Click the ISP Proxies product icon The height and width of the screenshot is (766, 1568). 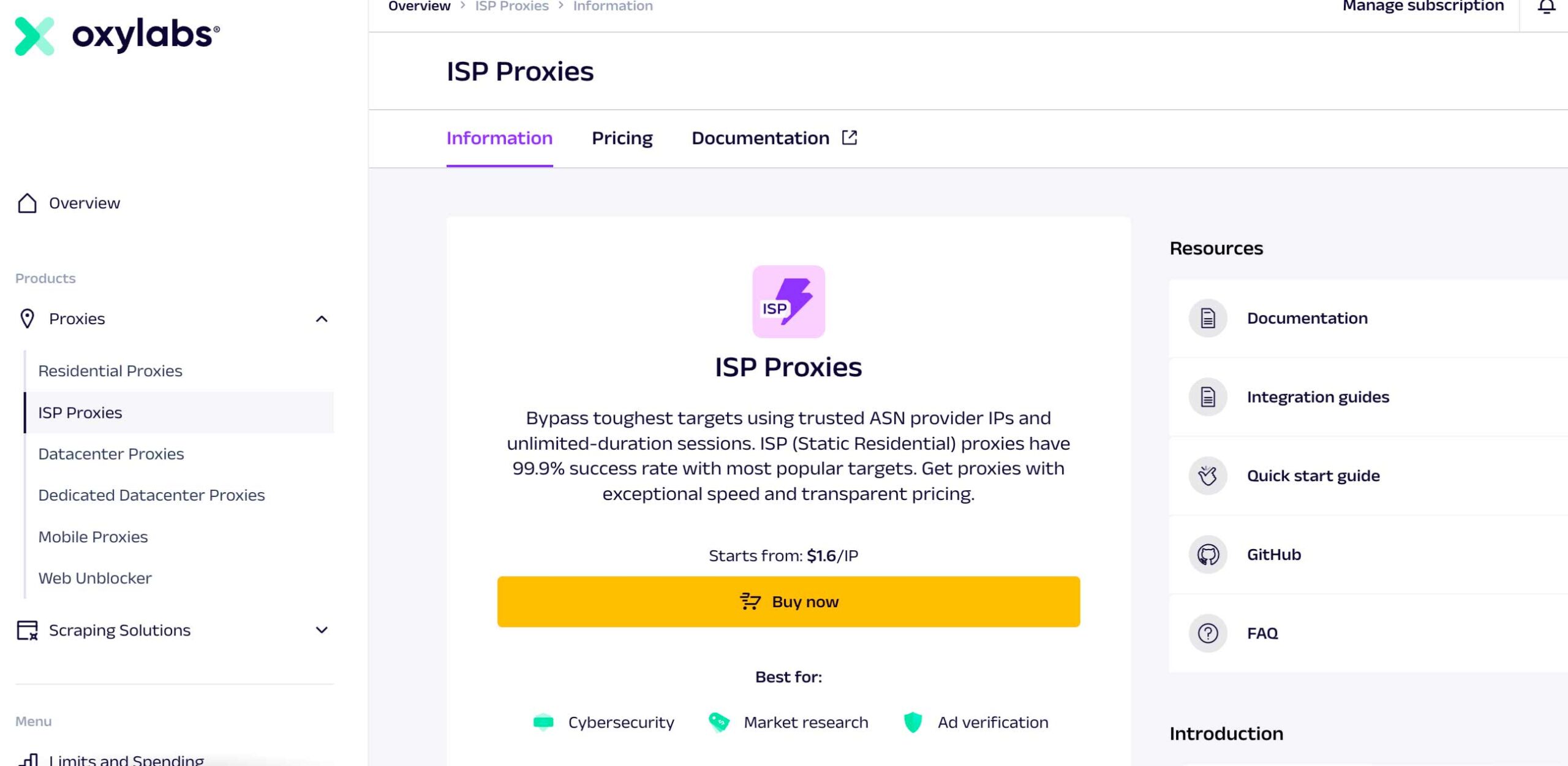click(788, 301)
